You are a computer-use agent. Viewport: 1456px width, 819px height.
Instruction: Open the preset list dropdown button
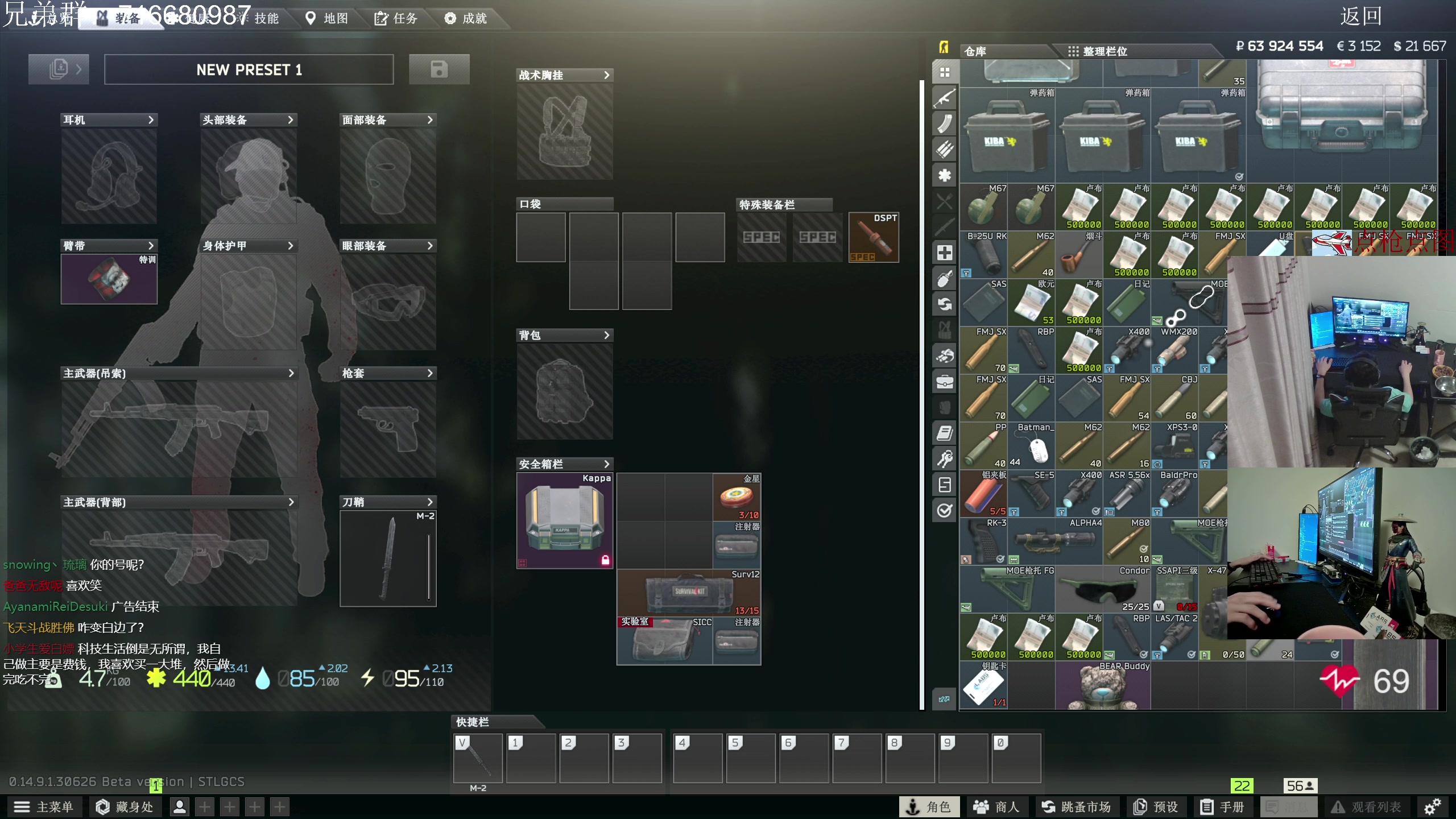point(59,69)
